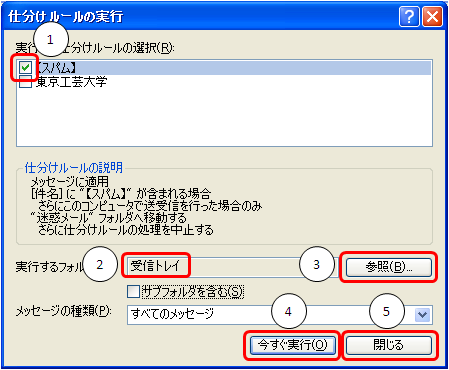Click the help question mark icon

click(409, 16)
